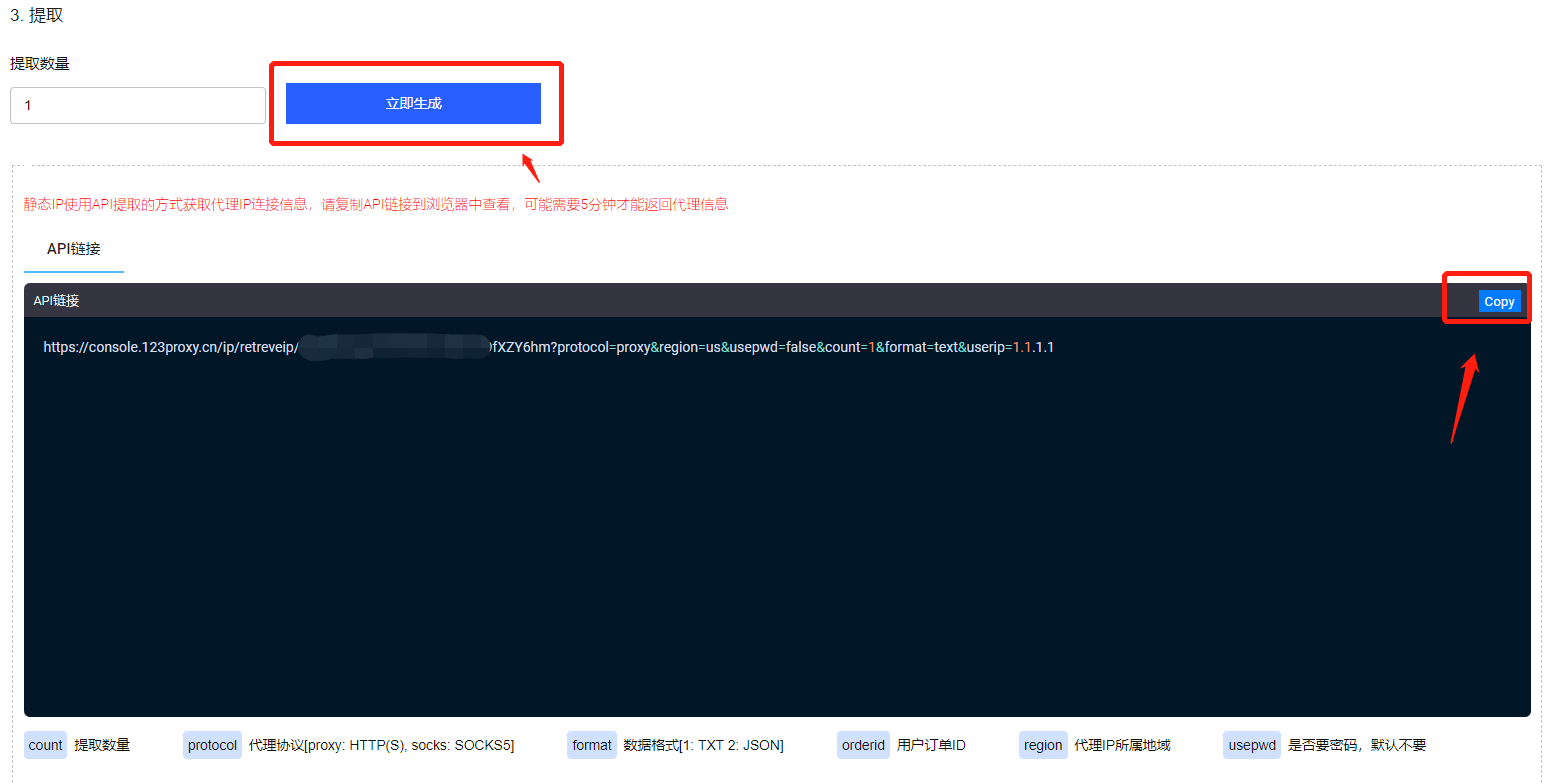Click the orderid parameter tag
Viewport: 1546px width, 784px height.
point(862,745)
